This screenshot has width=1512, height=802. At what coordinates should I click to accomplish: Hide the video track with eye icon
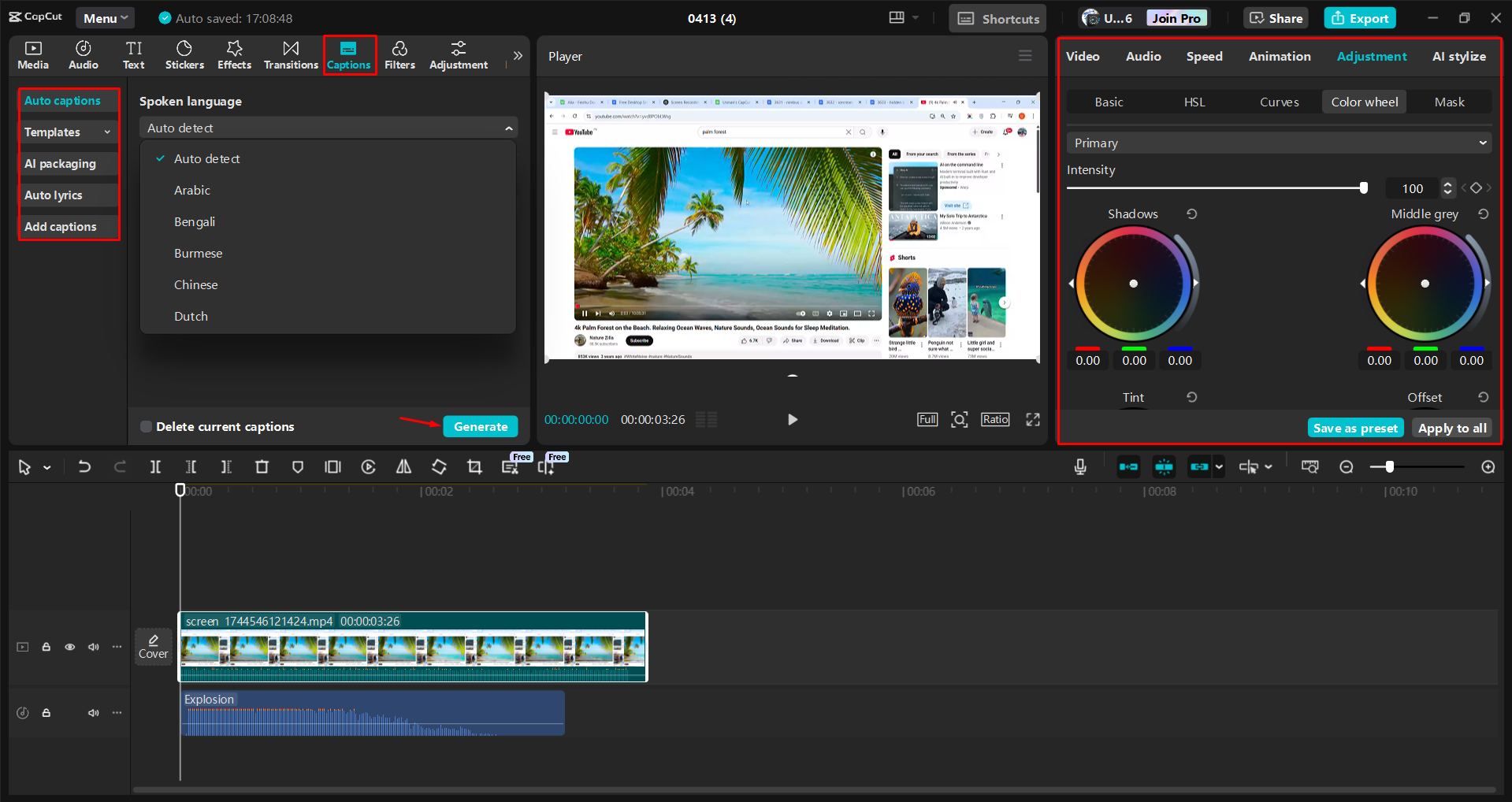70,647
